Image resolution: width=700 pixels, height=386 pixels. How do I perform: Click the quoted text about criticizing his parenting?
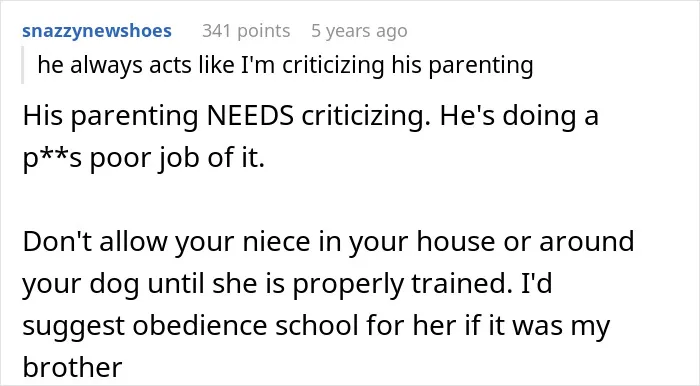pos(285,65)
